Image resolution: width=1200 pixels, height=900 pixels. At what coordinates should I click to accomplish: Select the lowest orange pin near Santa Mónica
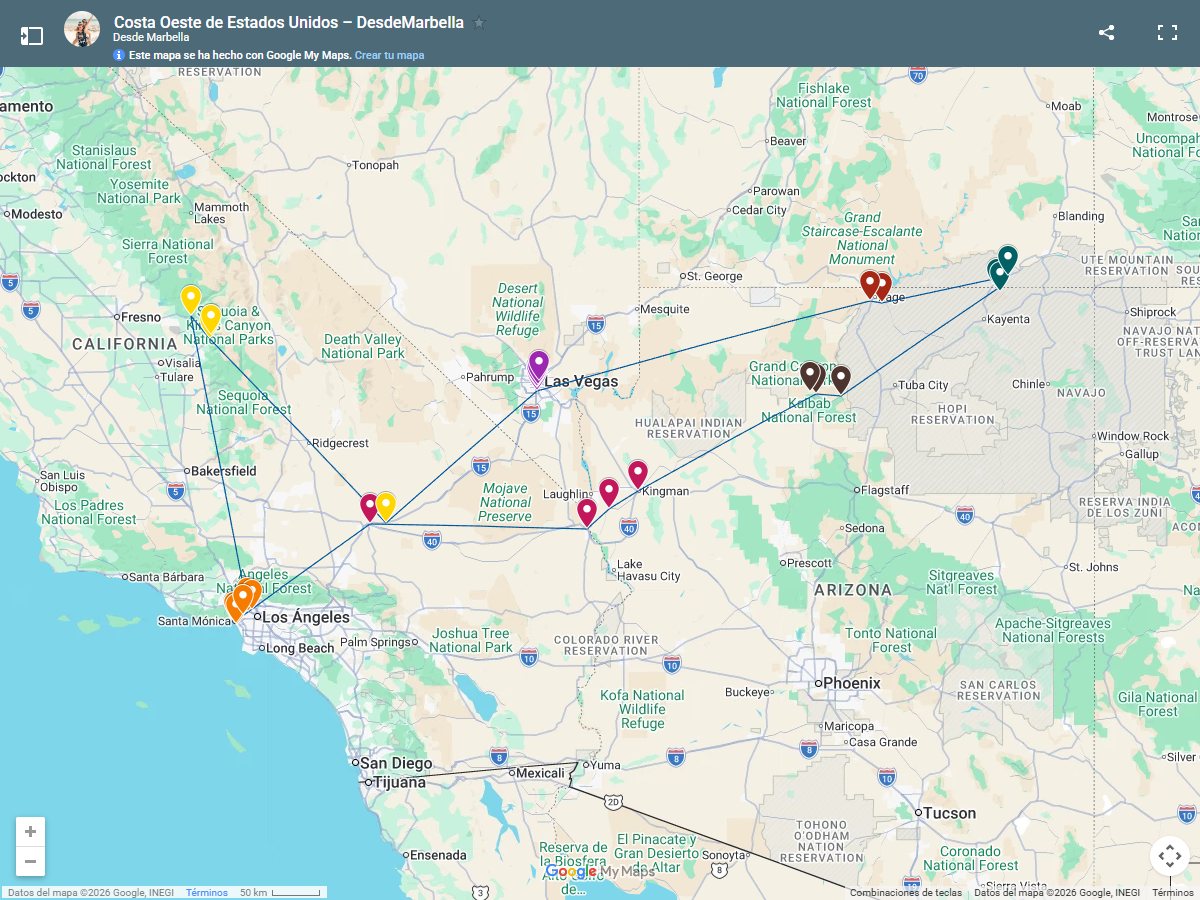tap(235, 606)
